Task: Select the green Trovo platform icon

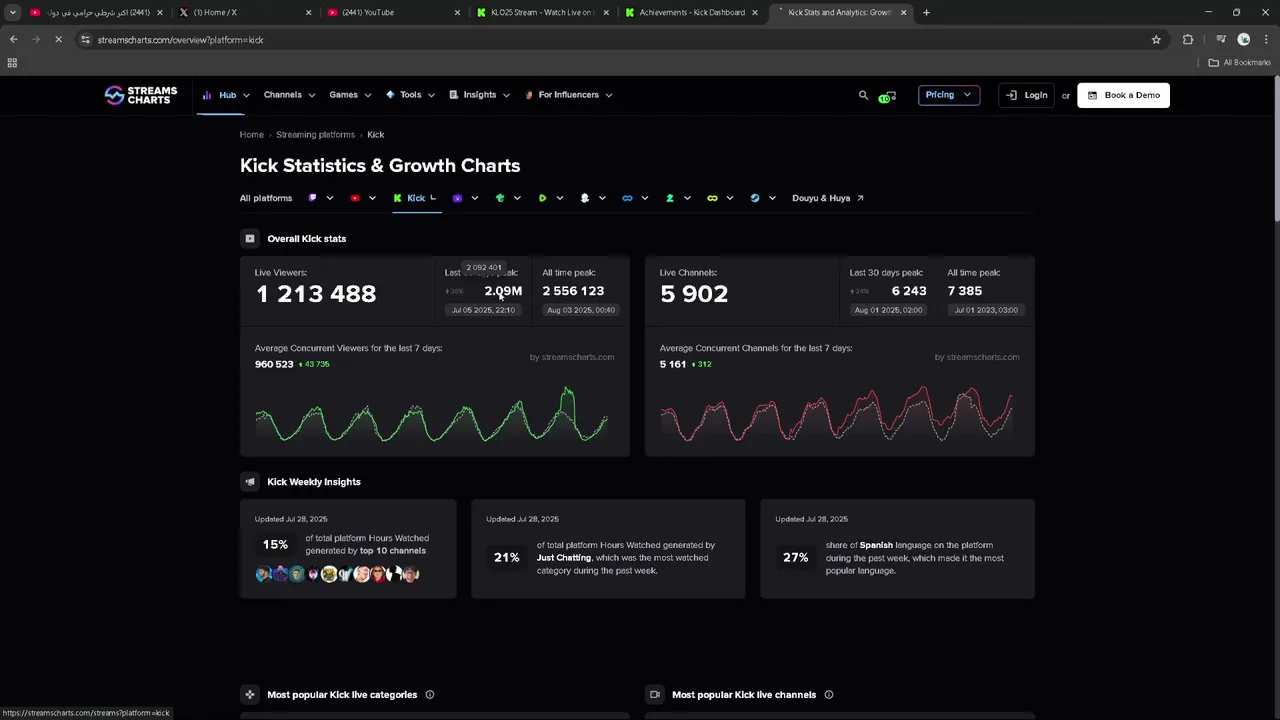Action: point(500,198)
